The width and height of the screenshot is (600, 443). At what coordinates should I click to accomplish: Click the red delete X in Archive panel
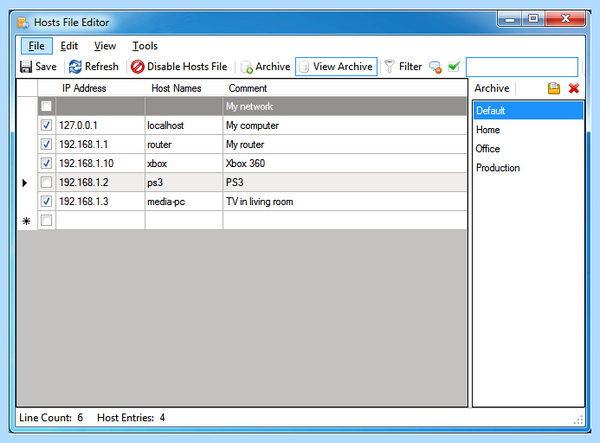[x=574, y=88]
